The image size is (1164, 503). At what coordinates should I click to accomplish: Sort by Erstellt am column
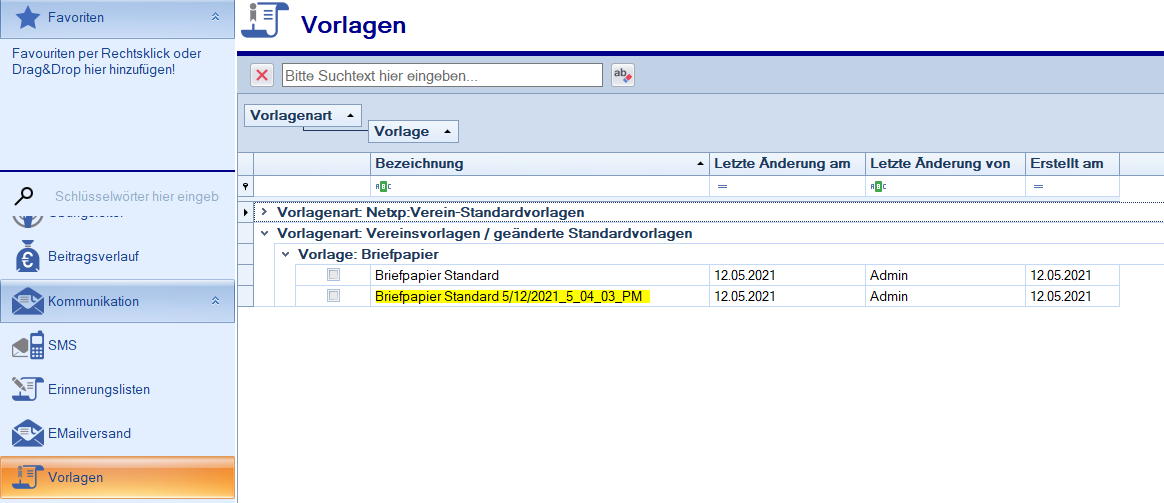[x=1073, y=163]
